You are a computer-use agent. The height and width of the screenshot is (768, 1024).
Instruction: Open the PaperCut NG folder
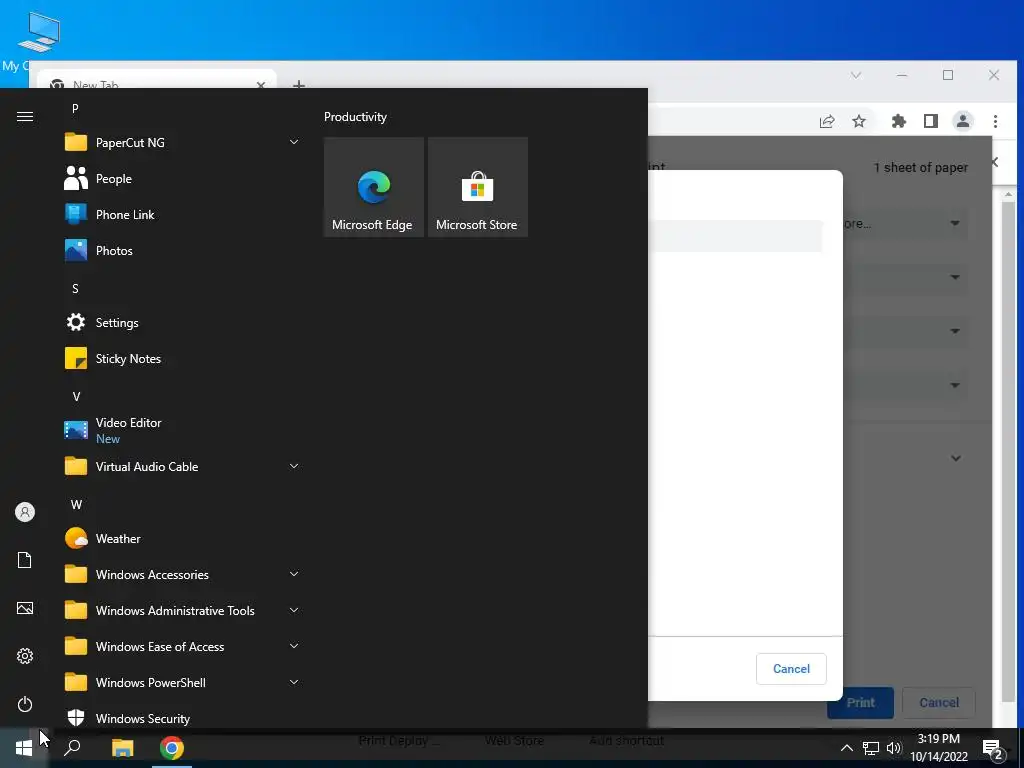(x=182, y=142)
